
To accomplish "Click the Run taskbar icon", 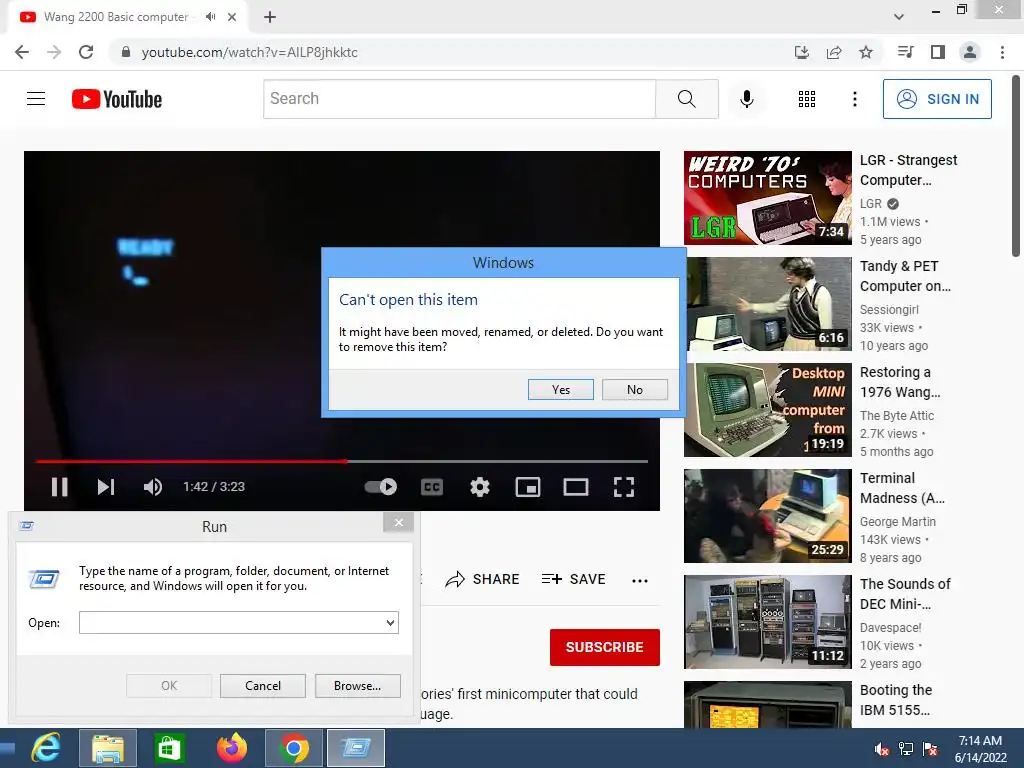I will tap(356, 748).
